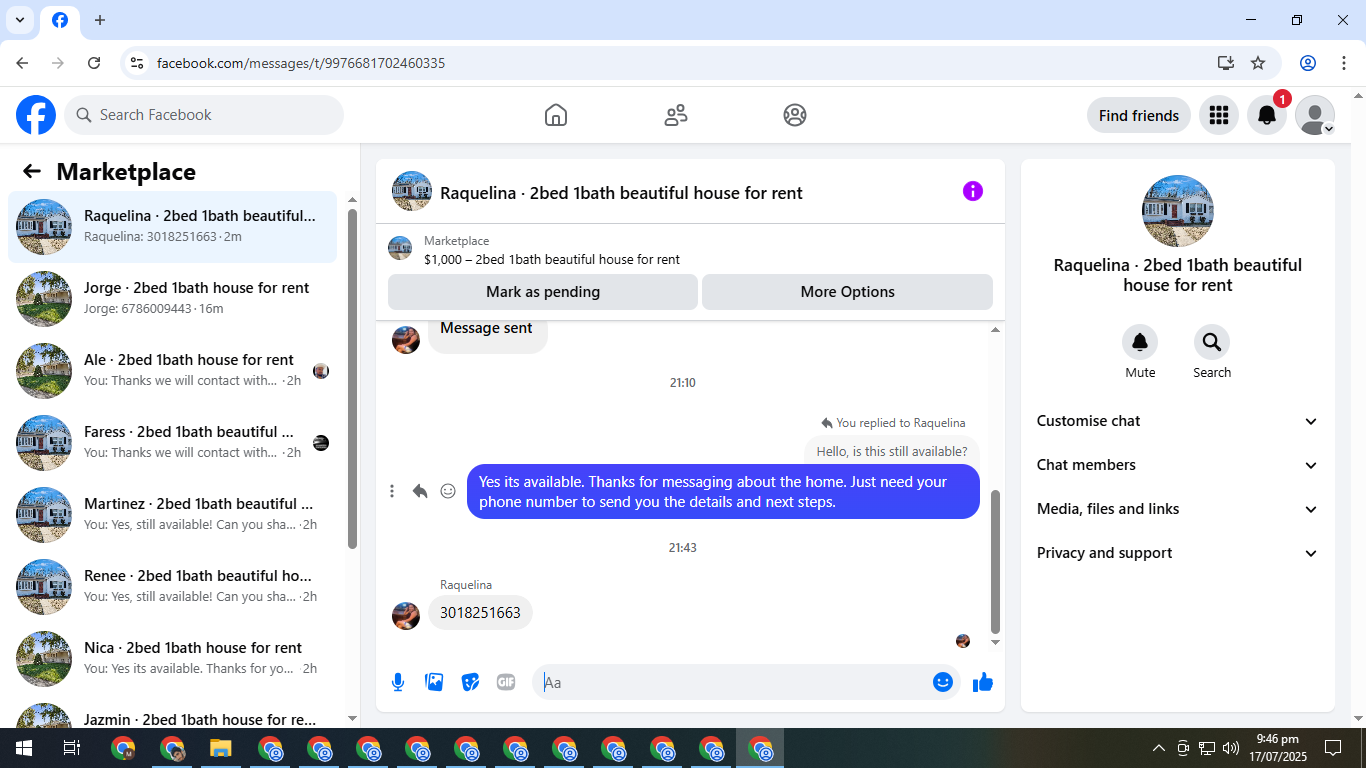Show hidden system tray icons
The image size is (1366, 768).
(1159, 748)
